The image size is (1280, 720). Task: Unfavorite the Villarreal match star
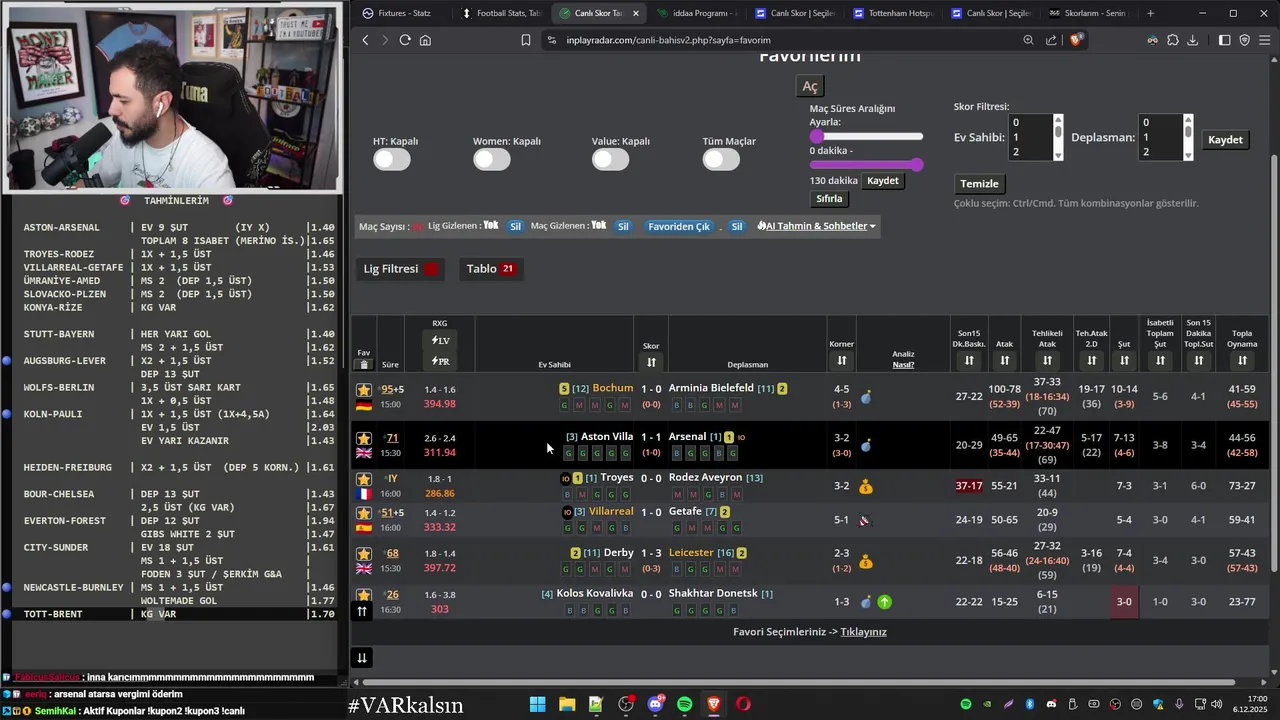click(x=364, y=513)
